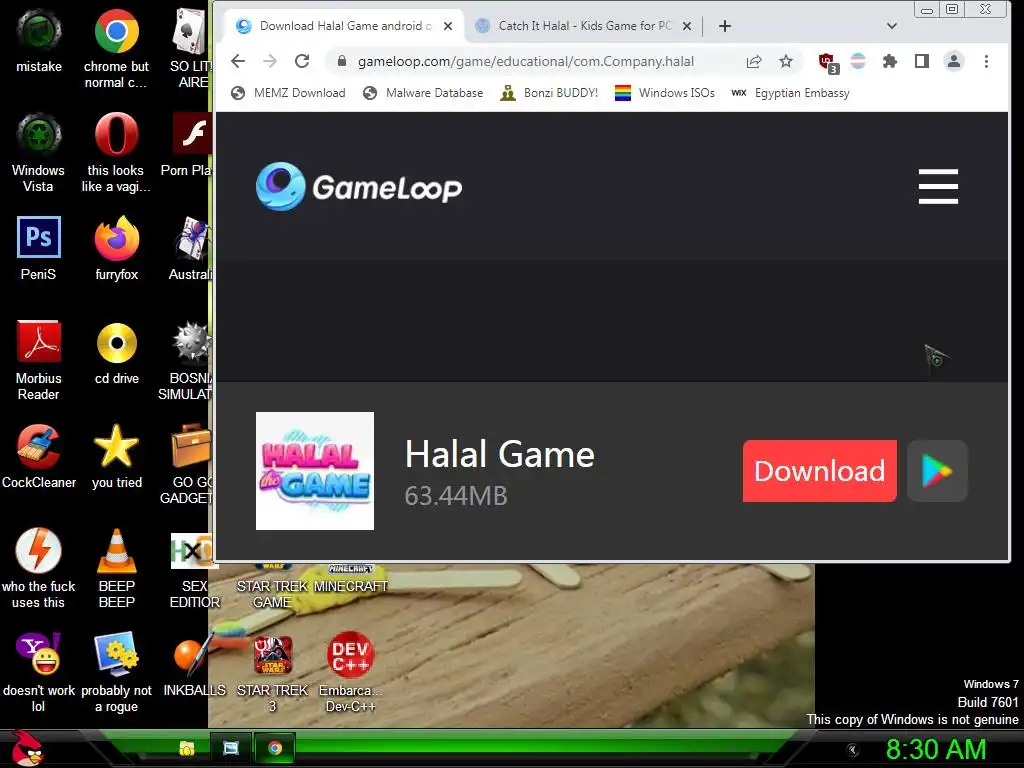Select the Yahoo 'doesn't work lol' icon

pos(39,672)
